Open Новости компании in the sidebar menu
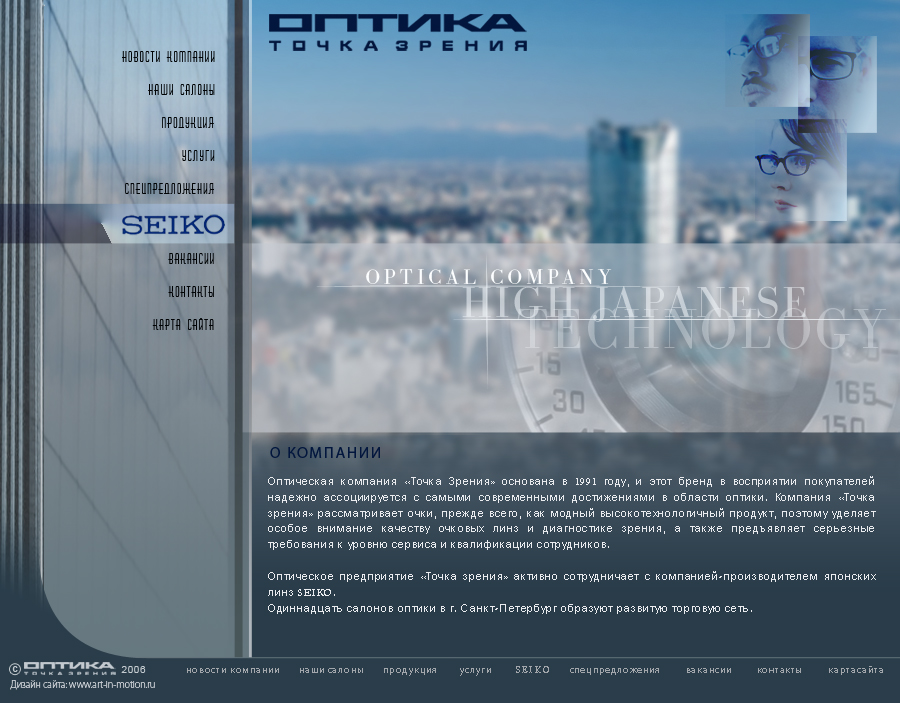The image size is (900, 703). pos(168,57)
